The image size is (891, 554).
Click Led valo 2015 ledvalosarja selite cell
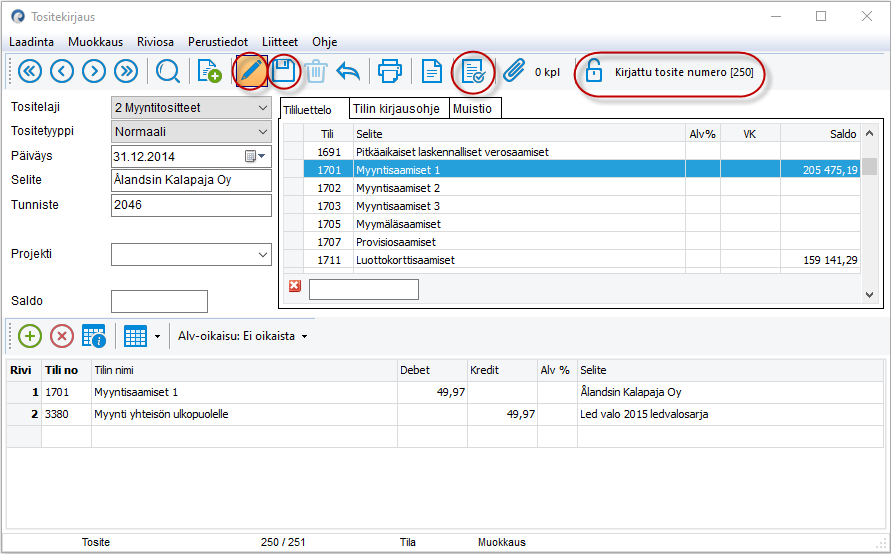pyautogui.click(x=730, y=414)
